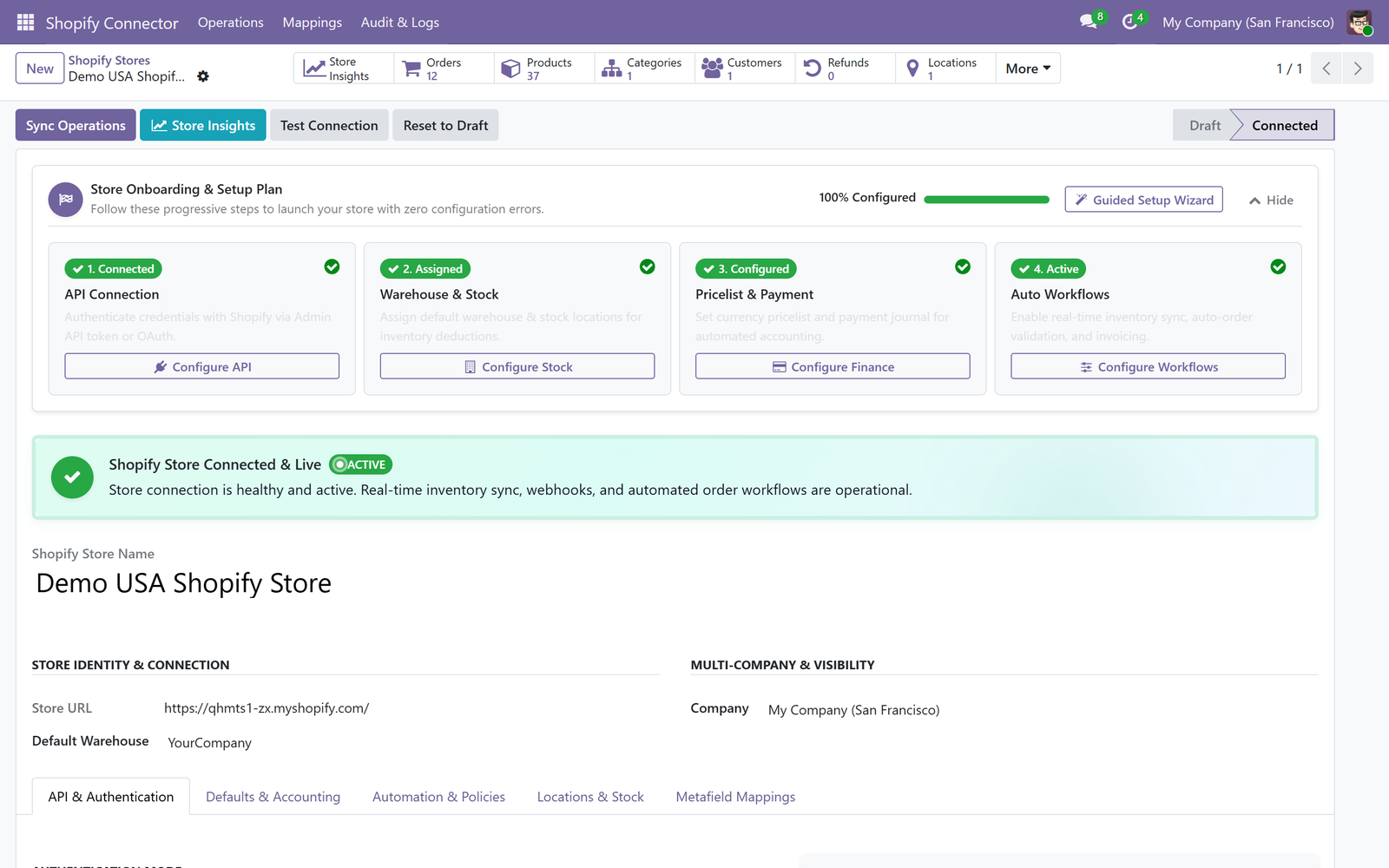
Task: Open the gear actions icon beside the store name
Action: [x=203, y=76]
